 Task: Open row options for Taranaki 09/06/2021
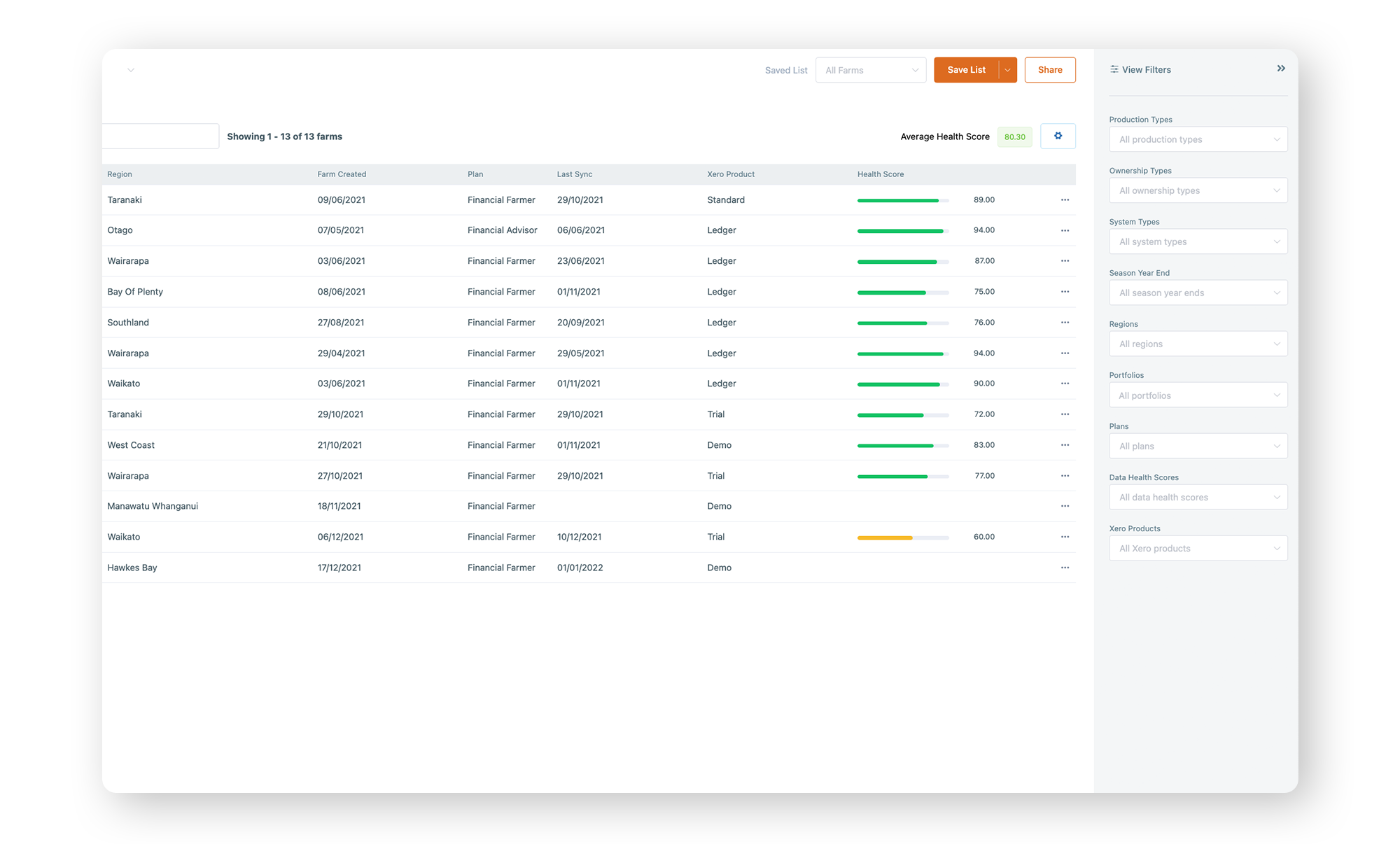pos(1065,200)
